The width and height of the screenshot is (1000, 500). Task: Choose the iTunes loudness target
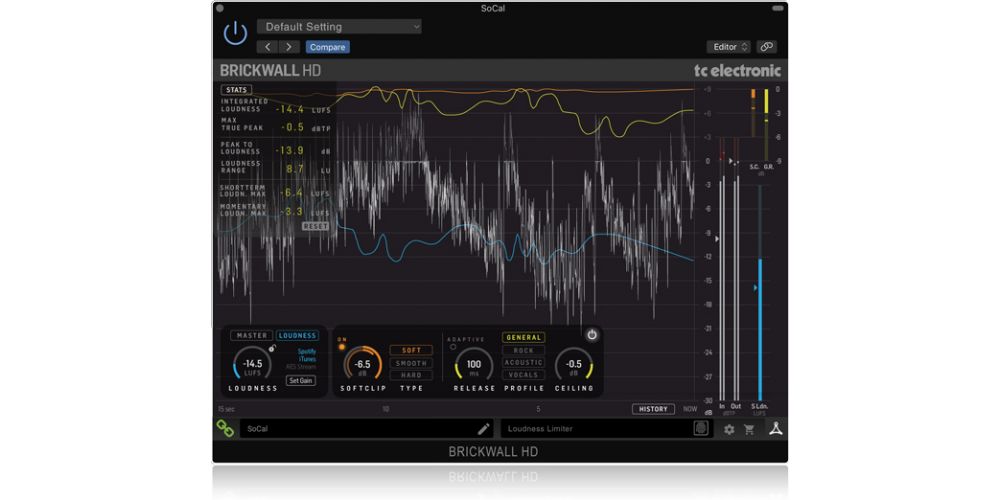pyautogui.click(x=308, y=359)
